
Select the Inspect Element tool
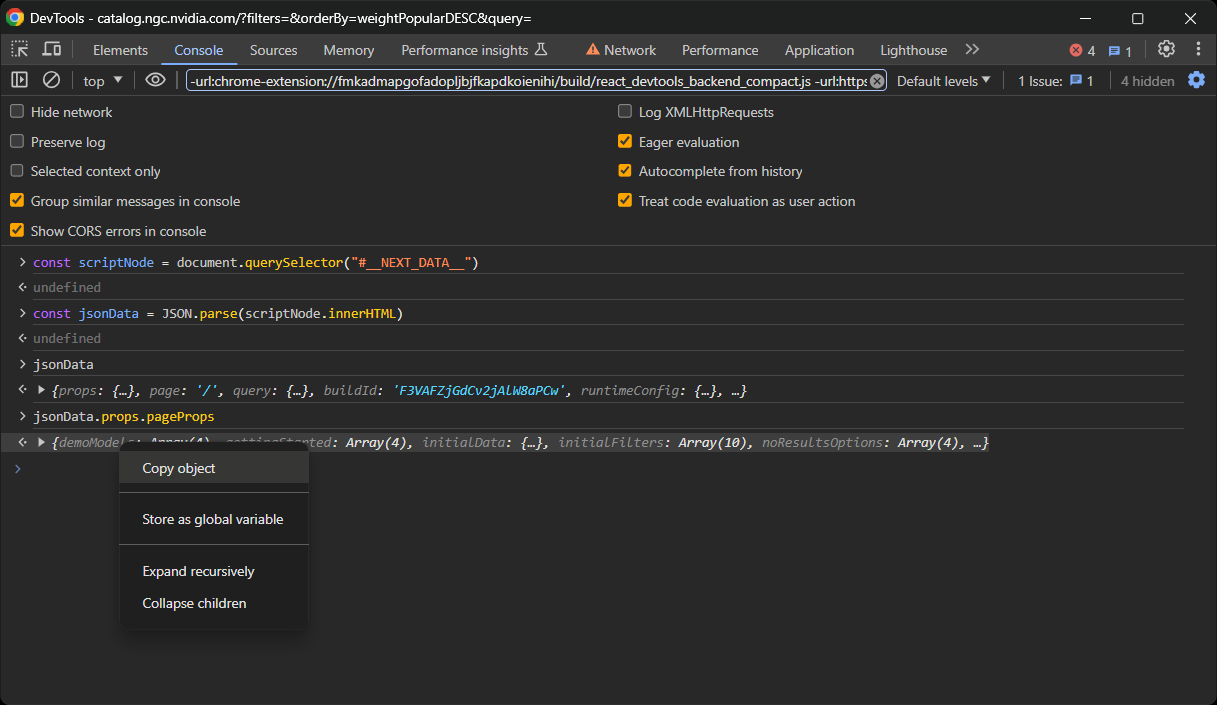(x=18, y=48)
